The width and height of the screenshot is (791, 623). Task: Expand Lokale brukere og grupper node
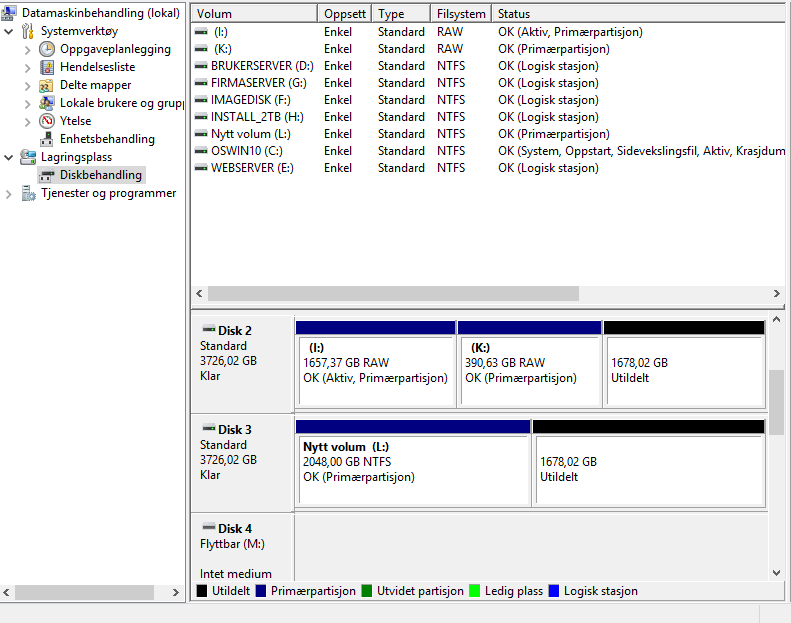pos(28,103)
